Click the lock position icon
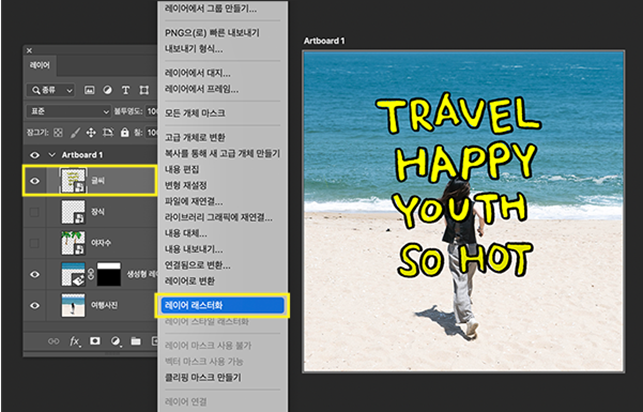The width and height of the screenshot is (643, 412). click(x=92, y=132)
